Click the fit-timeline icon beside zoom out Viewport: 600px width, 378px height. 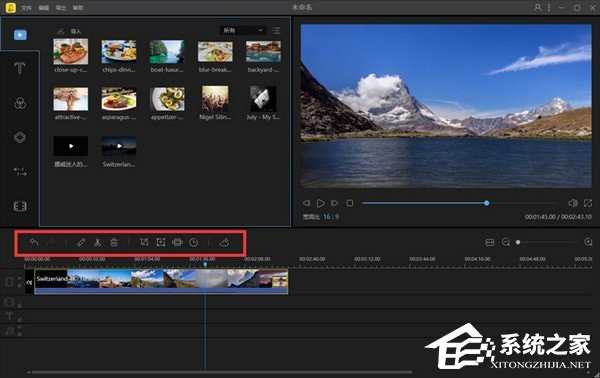pyautogui.click(x=489, y=242)
